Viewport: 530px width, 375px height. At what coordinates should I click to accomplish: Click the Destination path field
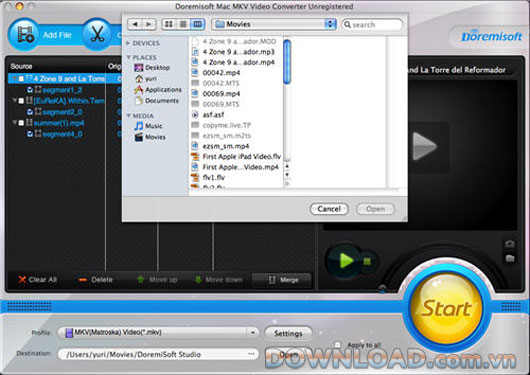(158, 354)
